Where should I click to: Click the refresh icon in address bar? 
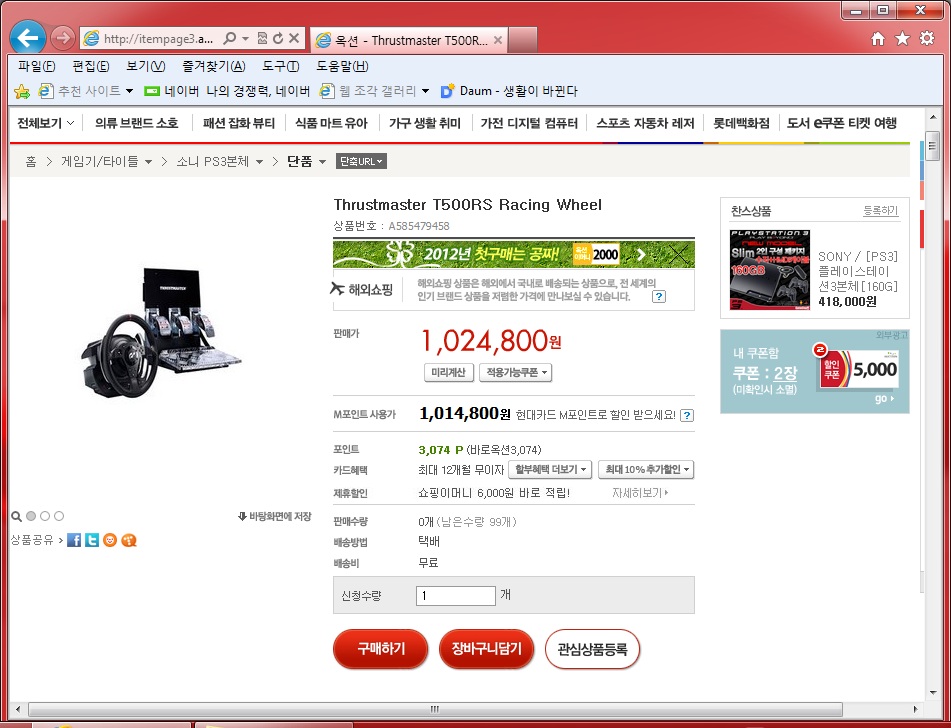278,38
